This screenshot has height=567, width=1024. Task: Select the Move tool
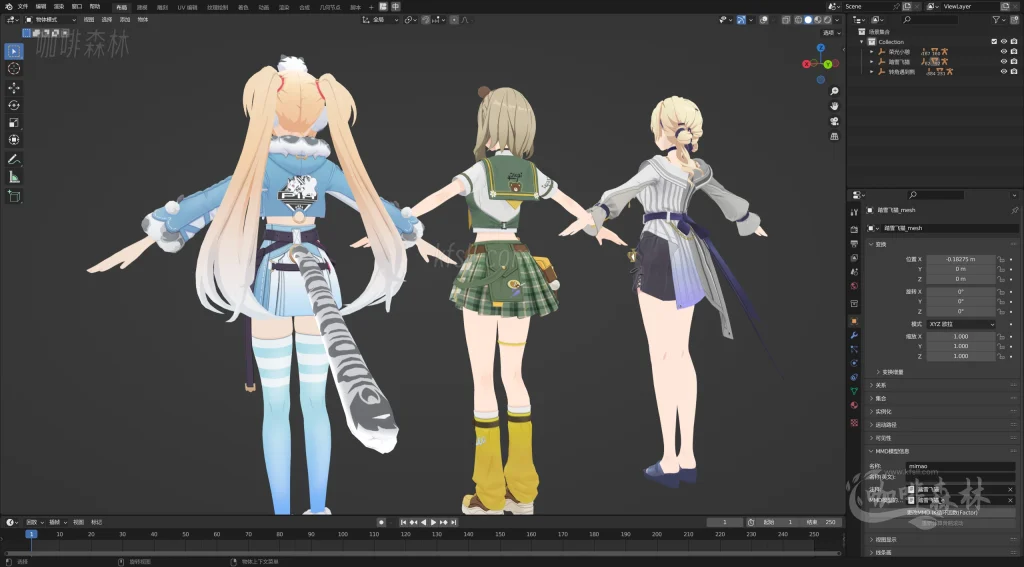14,88
